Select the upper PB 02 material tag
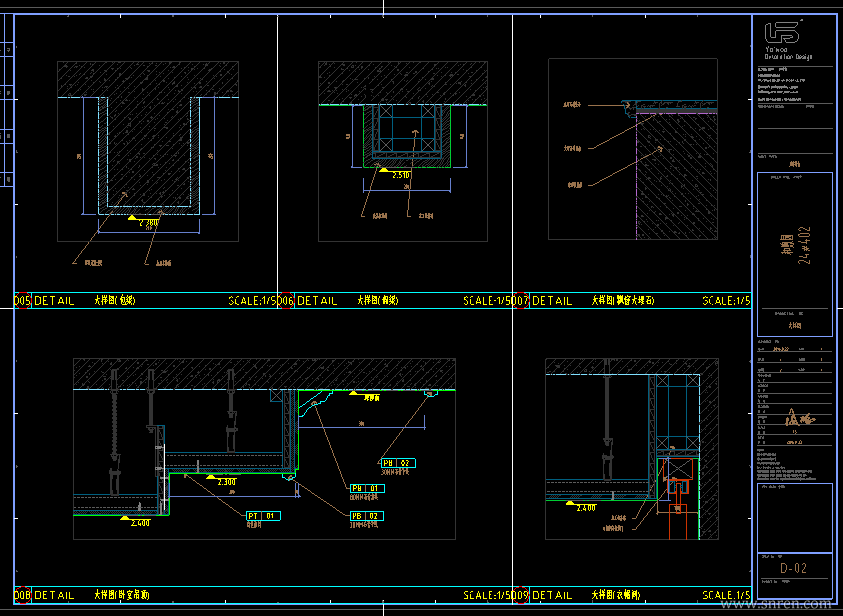The image size is (843, 616). [x=398, y=463]
